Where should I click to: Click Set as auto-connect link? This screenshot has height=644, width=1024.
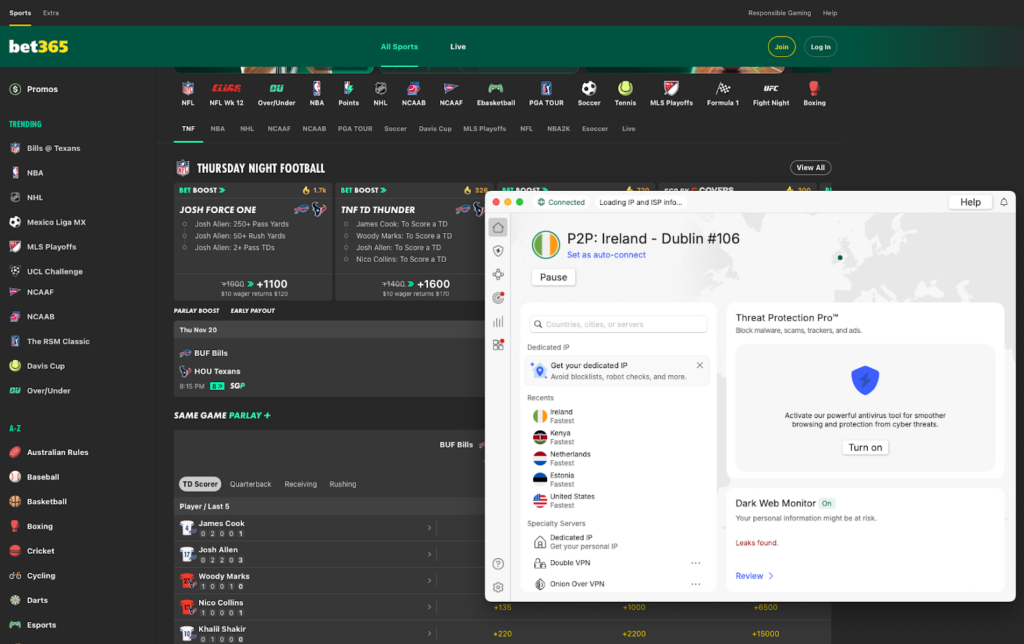(606, 255)
